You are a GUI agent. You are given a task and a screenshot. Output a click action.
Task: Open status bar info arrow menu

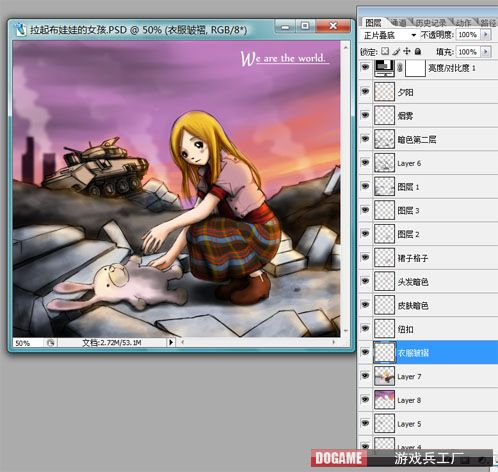[171, 342]
